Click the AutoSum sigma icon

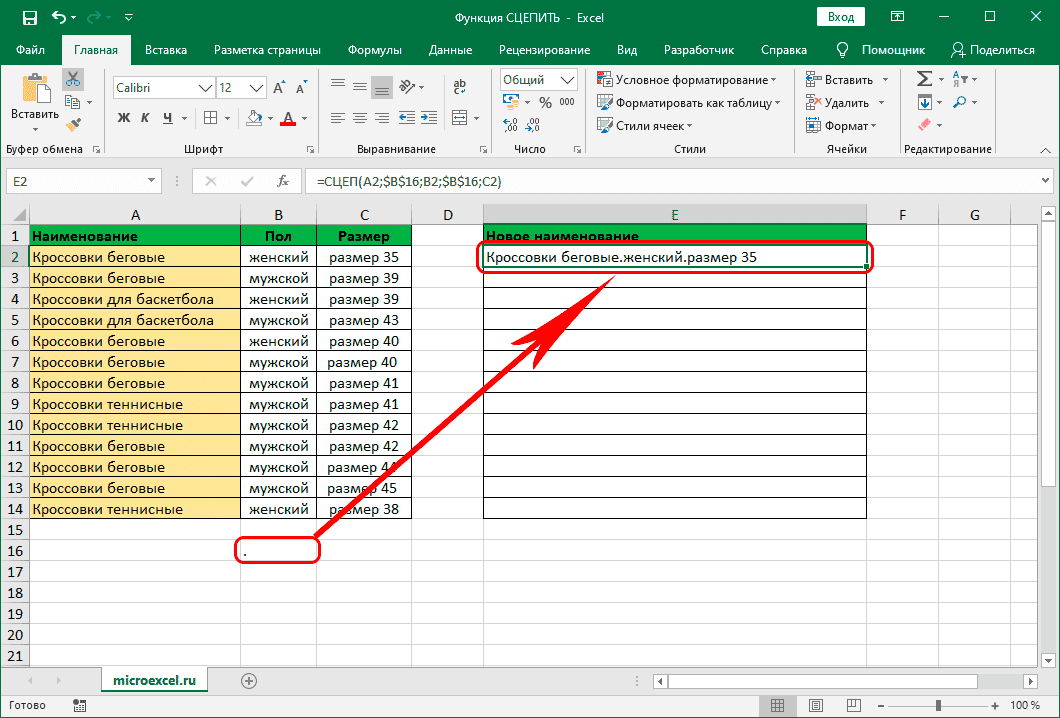point(924,79)
